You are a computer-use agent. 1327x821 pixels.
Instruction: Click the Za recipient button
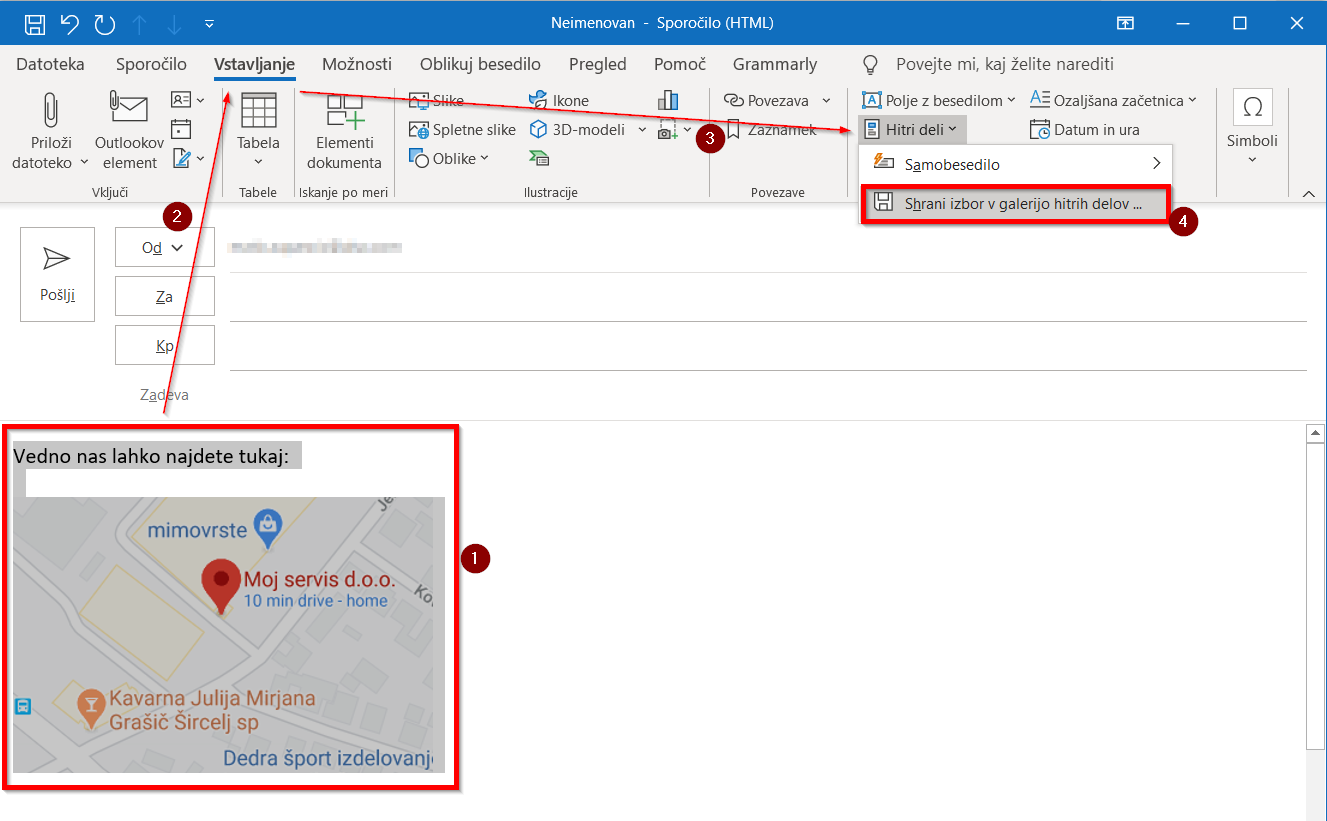[x=164, y=297]
